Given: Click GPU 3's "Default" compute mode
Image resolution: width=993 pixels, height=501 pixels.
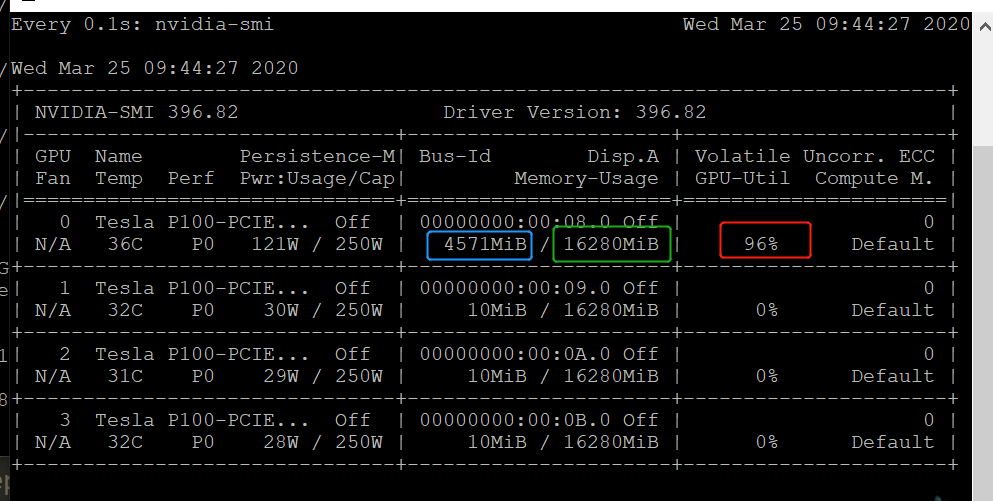Looking at the screenshot, I should point(892,442).
